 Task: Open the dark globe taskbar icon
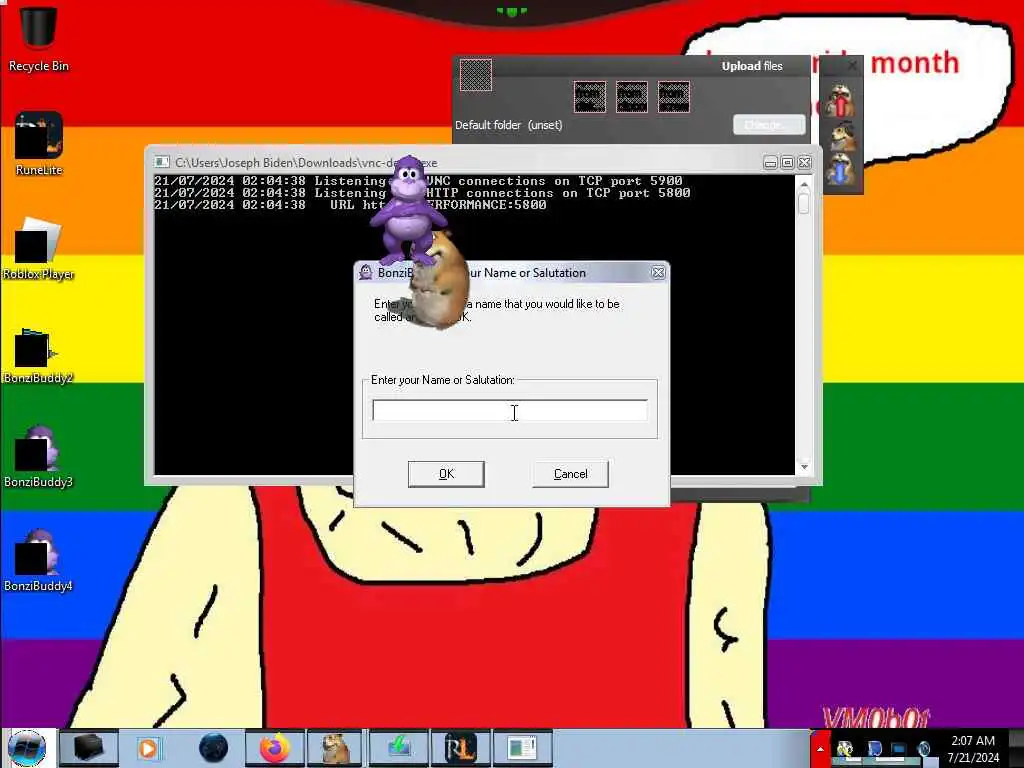pos(213,748)
